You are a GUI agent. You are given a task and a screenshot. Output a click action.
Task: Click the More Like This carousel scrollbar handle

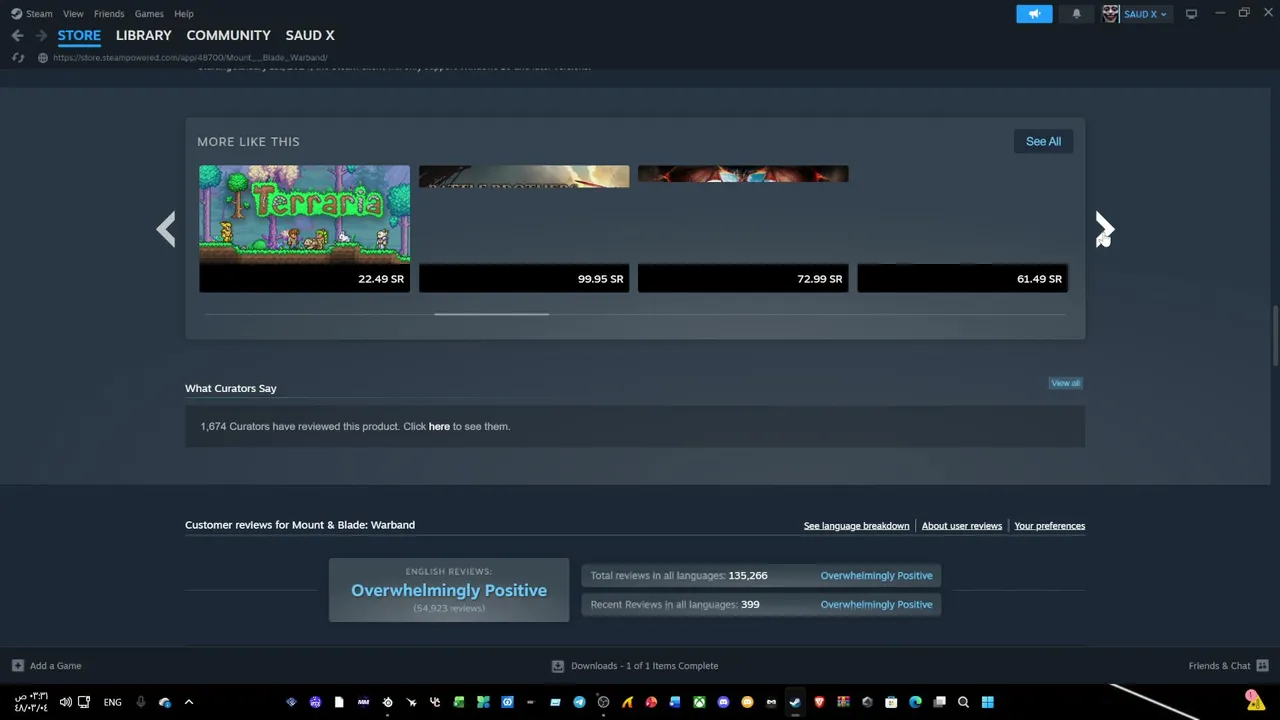point(491,314)
